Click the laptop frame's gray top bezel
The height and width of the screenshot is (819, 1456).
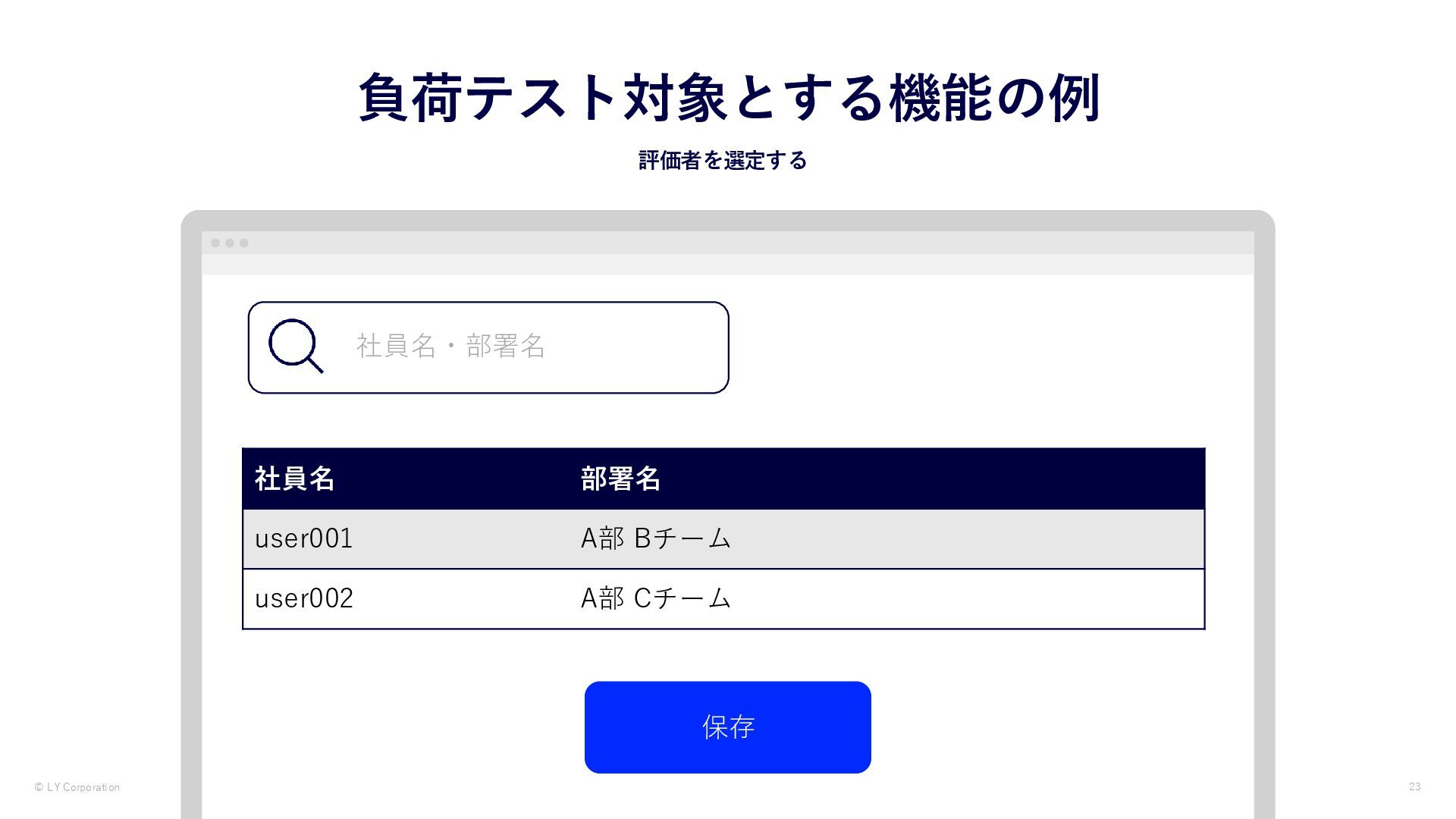click(728, 221)
